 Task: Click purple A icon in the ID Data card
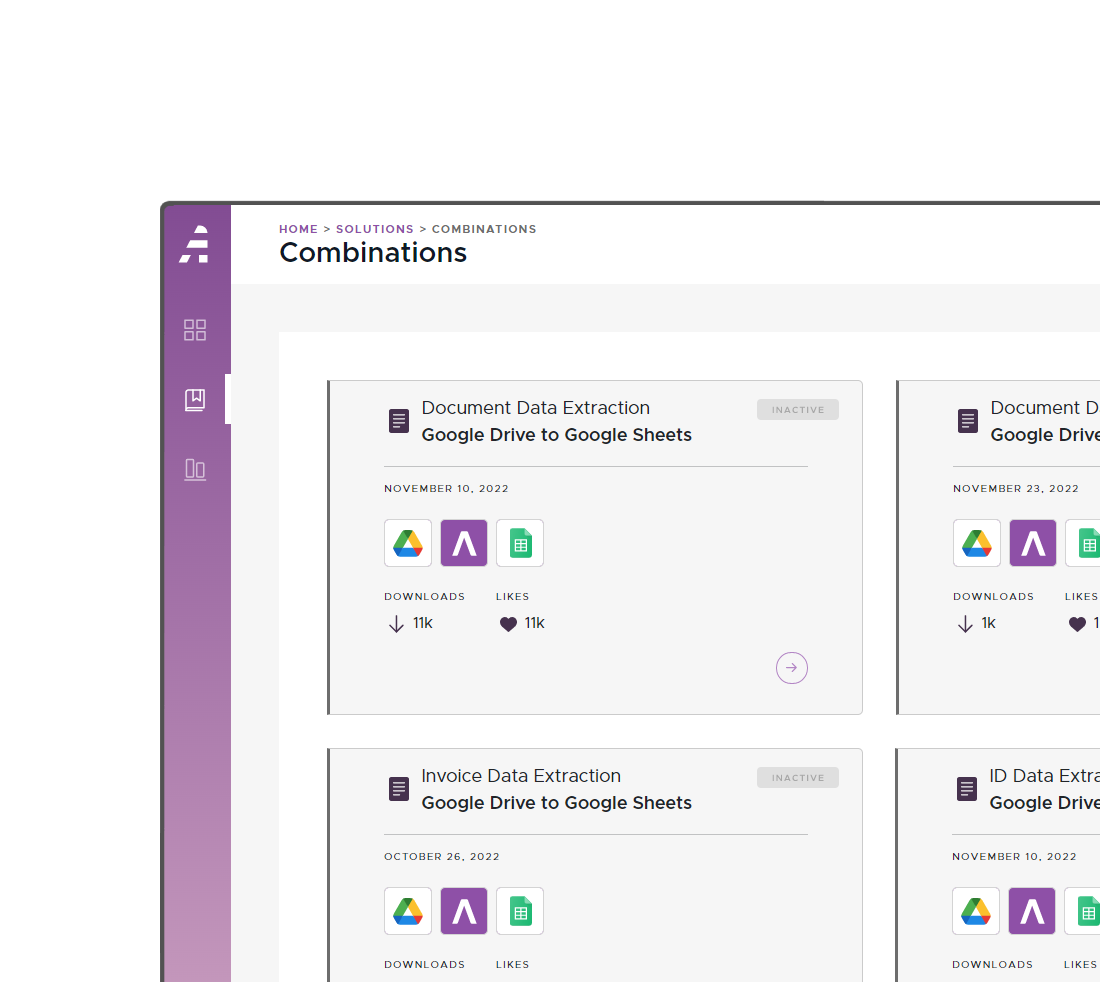click(x=1032, y=911)
